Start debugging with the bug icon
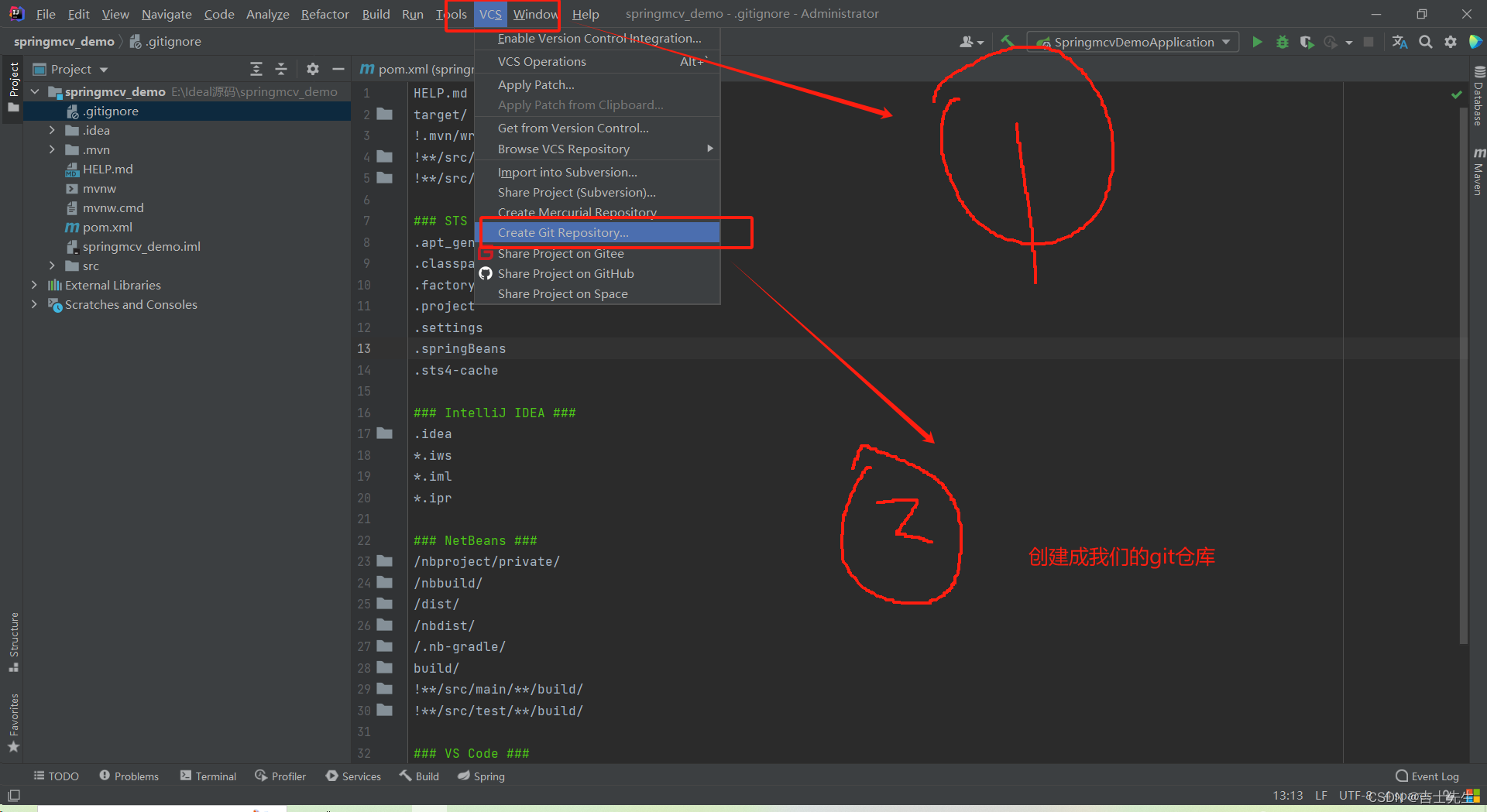The height and width of the screenshot is (812, 1487). (1283, 42)
